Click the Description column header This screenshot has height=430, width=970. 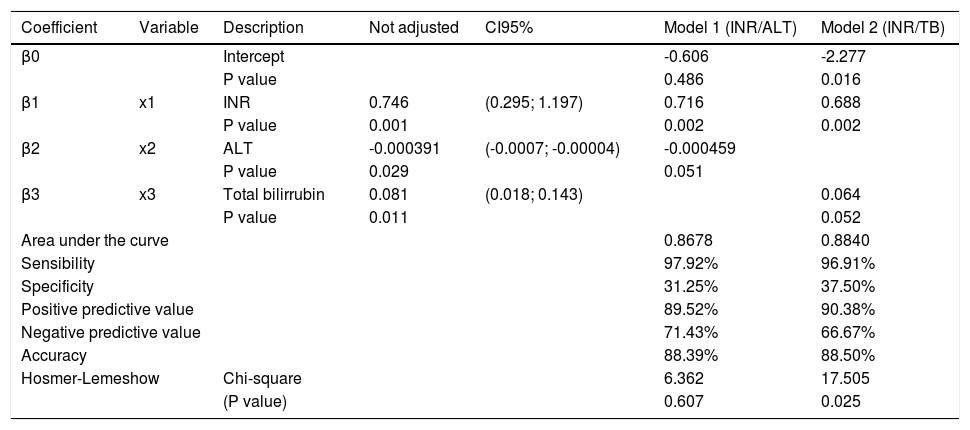[x=260, y=27]
